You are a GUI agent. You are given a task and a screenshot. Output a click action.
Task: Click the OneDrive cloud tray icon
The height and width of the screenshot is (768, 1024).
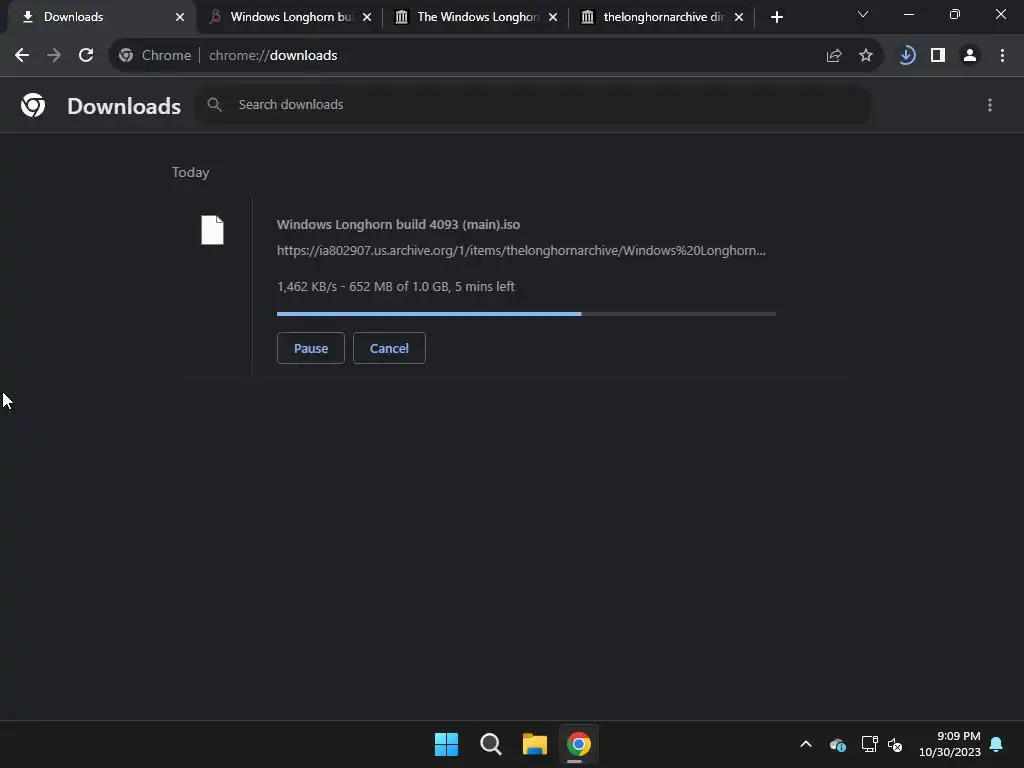[x=838, y=744]
